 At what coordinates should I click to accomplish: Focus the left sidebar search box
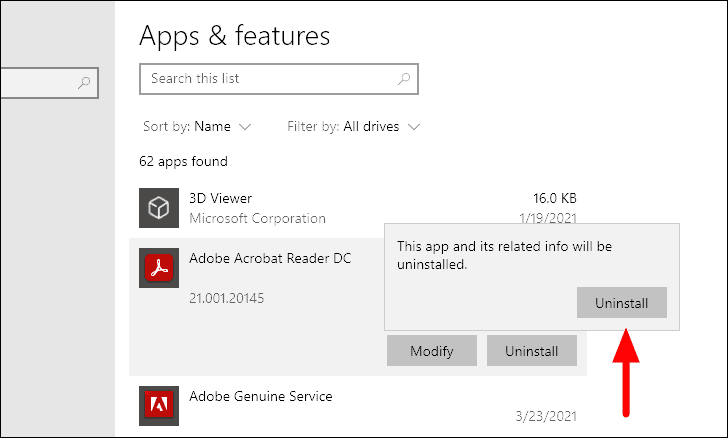point(49,83)
